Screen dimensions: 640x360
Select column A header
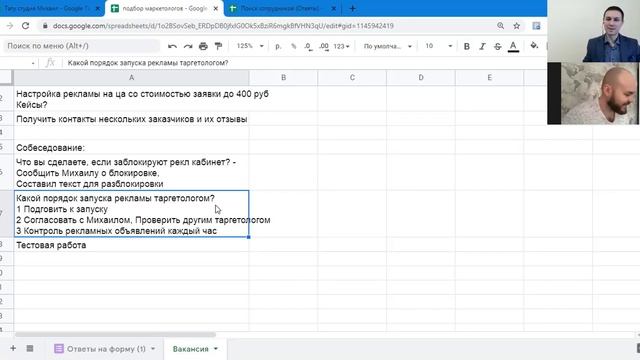pos(131,78)
